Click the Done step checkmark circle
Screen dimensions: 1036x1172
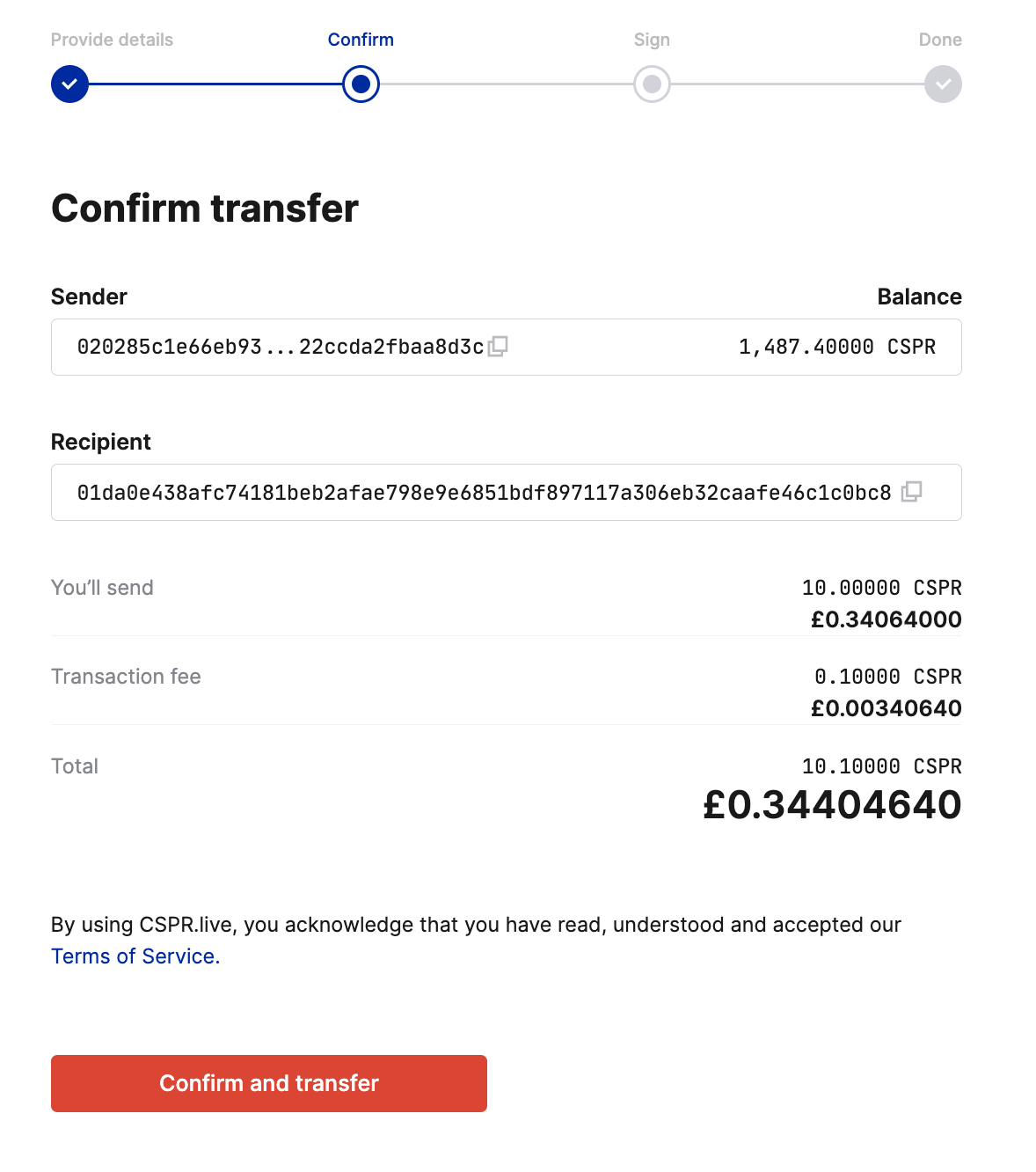[942, 84]
